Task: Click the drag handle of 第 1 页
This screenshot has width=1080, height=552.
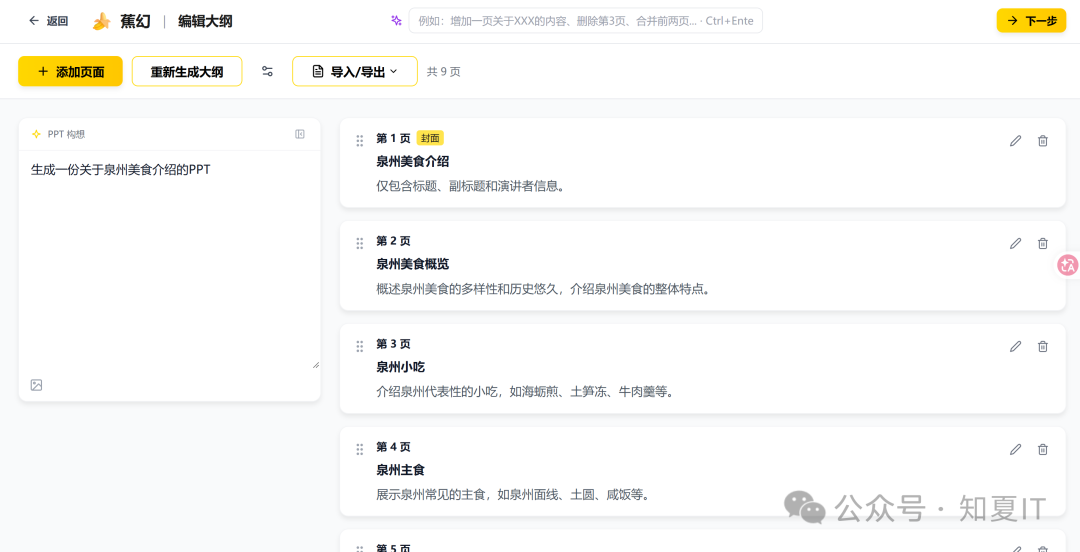Action: [359, 141]
